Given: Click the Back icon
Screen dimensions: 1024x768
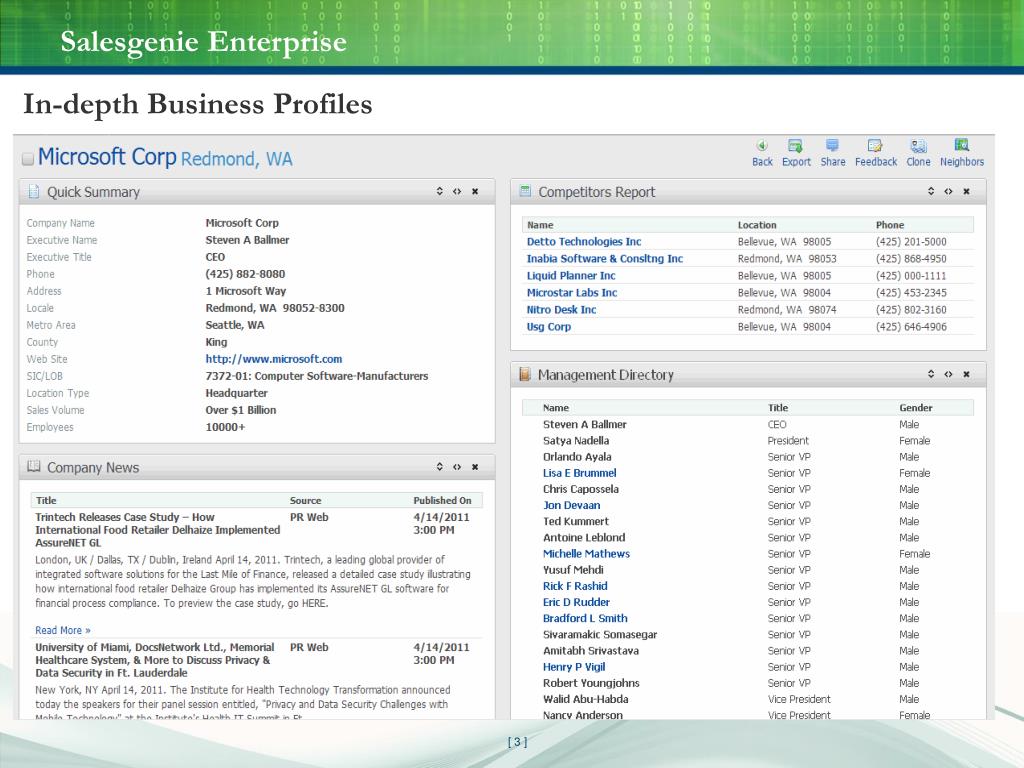Looking at the screenshot, I should (761, 146).
